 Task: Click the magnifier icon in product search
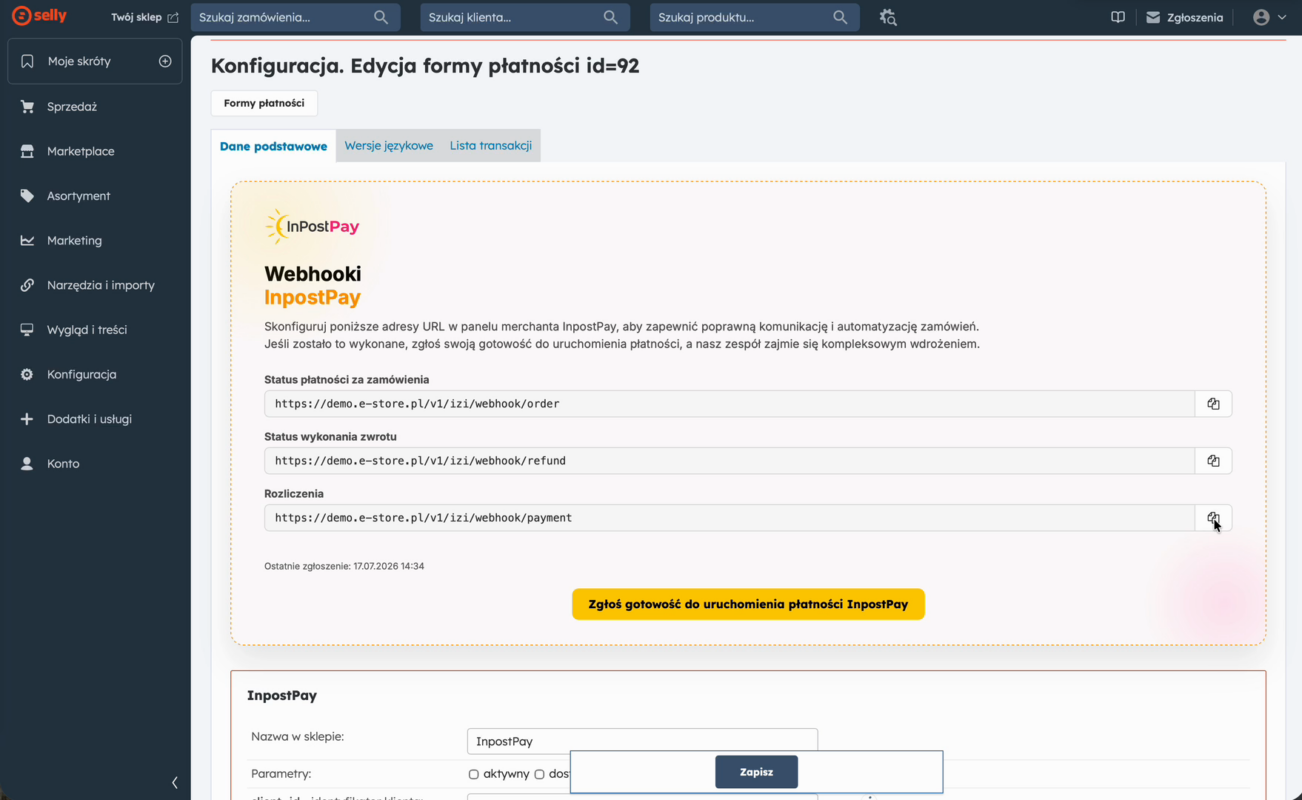coord(841,17)
